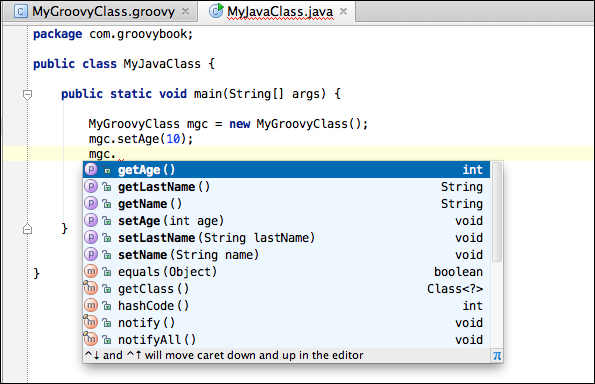Click public-access lock icon beside equals(Object)
Viewport: 595px width, 384px height.
point(107,272)
